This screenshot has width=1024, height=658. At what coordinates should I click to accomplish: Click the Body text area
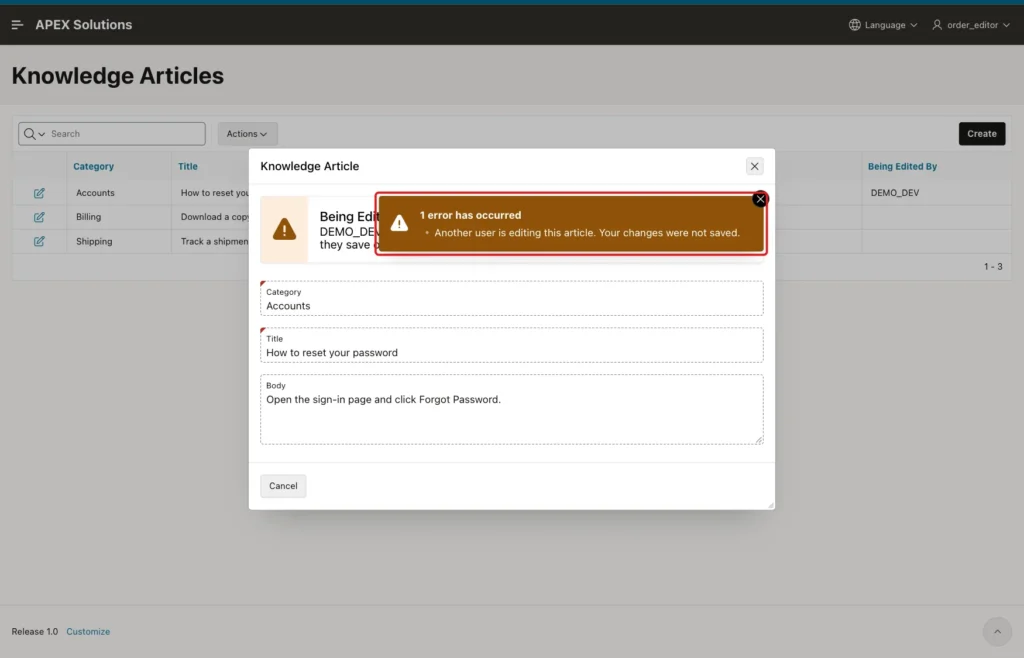511,410
